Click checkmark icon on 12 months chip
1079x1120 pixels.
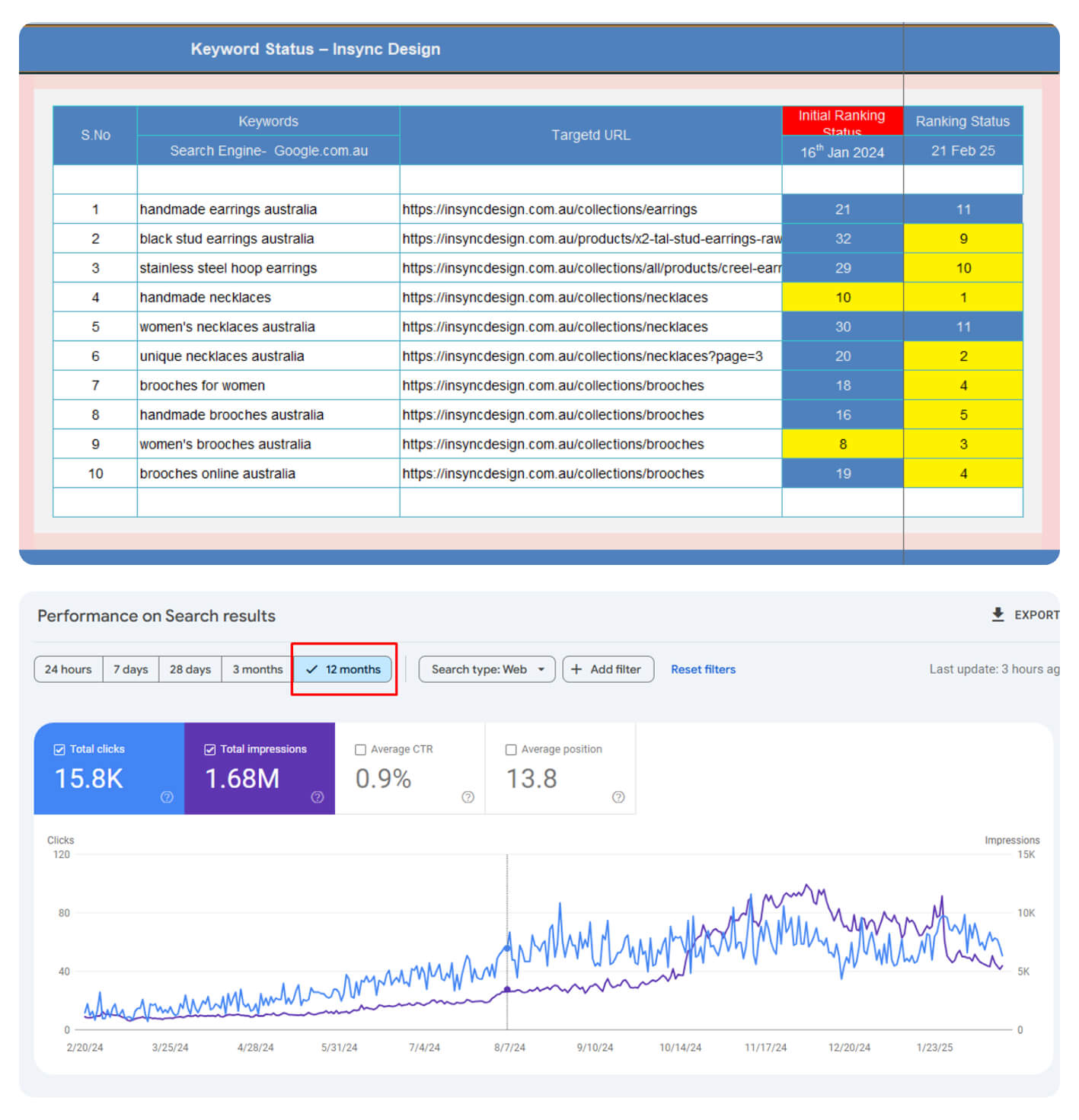click(311, 669)
